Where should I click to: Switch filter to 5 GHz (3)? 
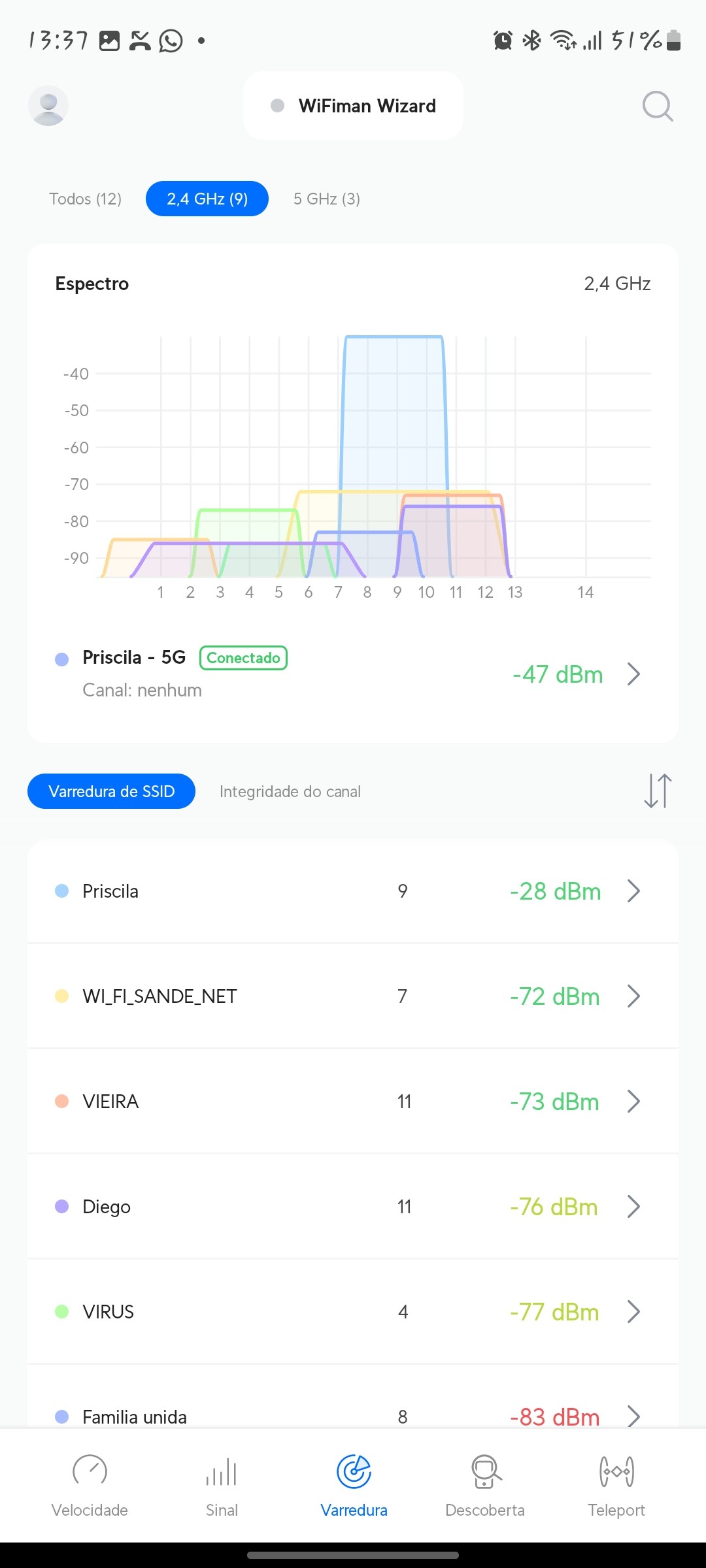[x=327, y=199]
